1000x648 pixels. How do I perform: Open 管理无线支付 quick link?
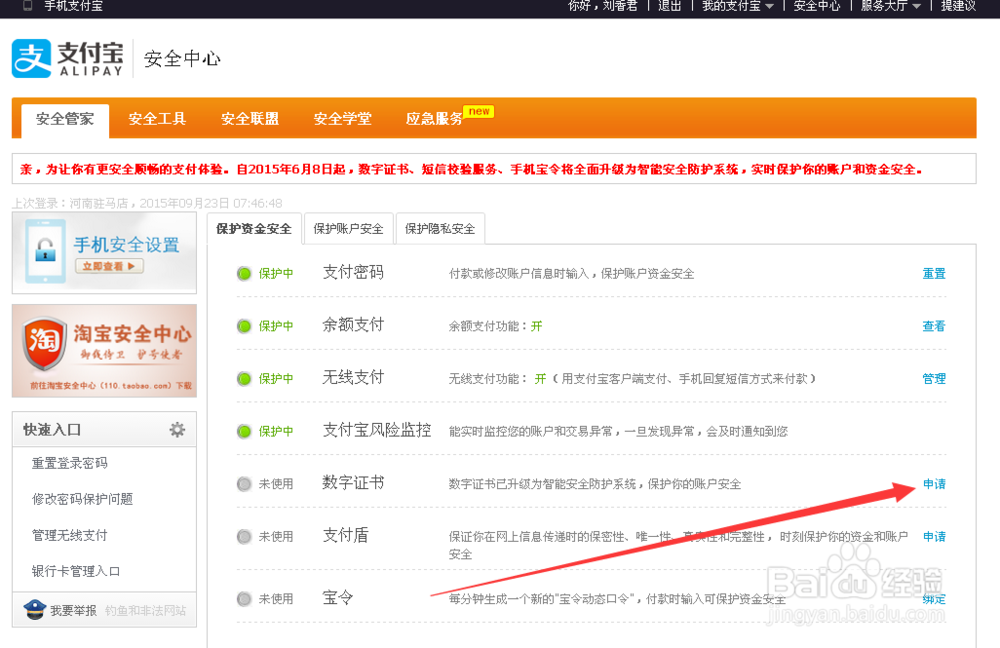(x=70, y=535)
